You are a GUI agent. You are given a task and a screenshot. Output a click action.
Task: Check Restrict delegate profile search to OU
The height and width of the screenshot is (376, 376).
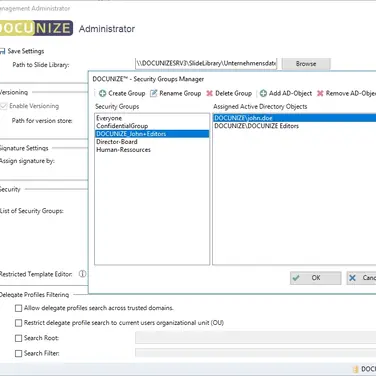(19, 323)
